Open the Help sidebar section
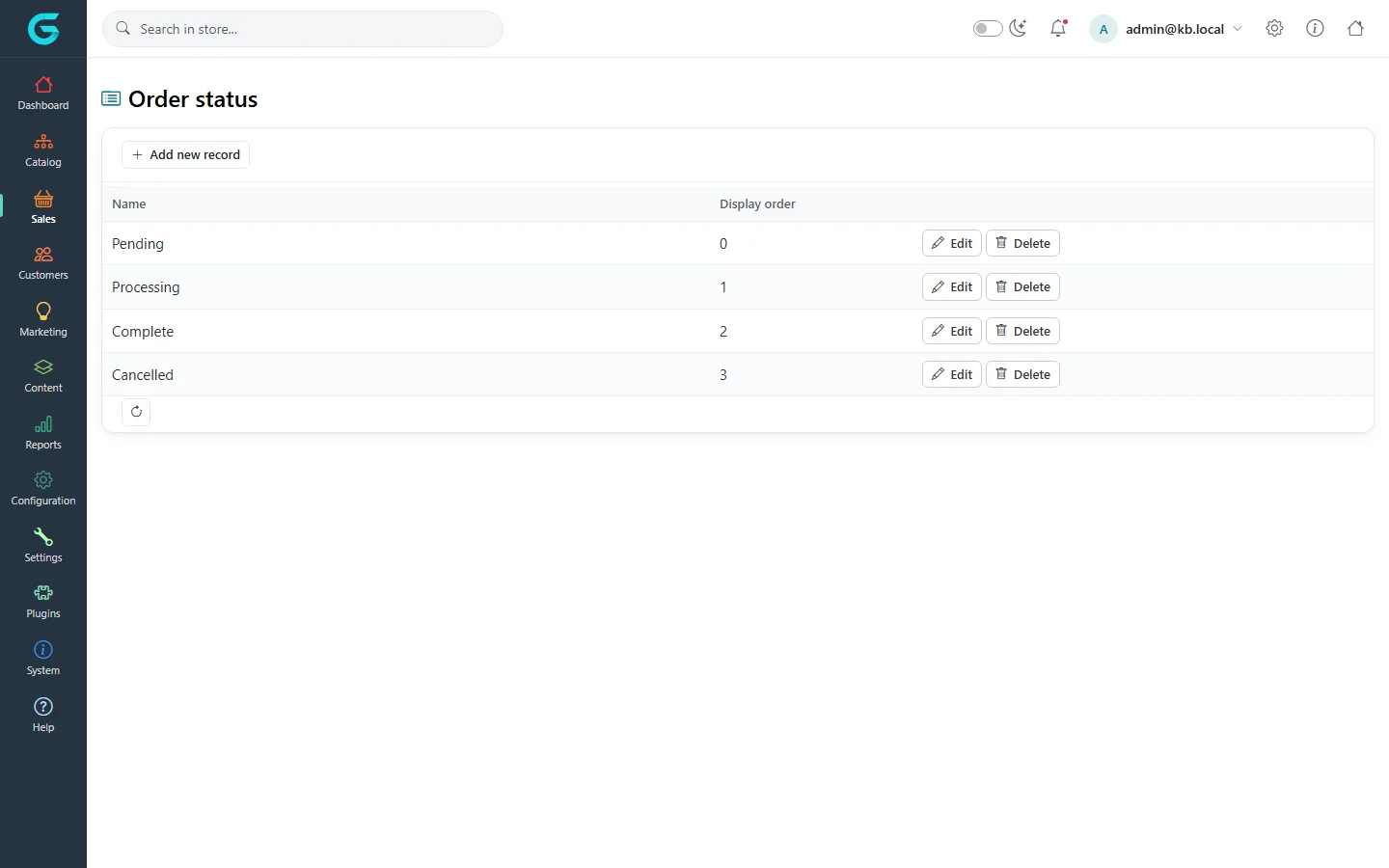The image size is (1389, 868). (43, 716)
